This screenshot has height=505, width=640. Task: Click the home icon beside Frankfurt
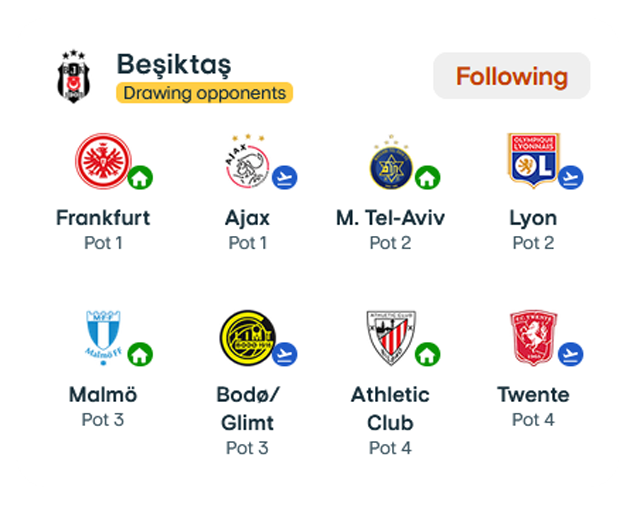tap(140, 178)
